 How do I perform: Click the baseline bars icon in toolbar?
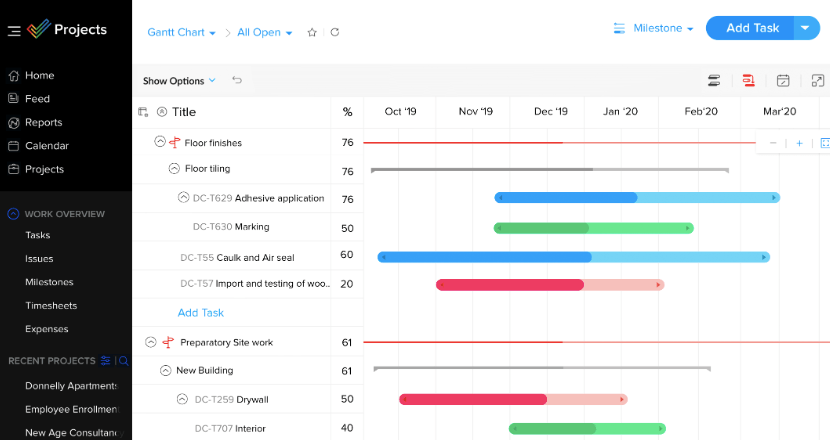pos(714,80)
